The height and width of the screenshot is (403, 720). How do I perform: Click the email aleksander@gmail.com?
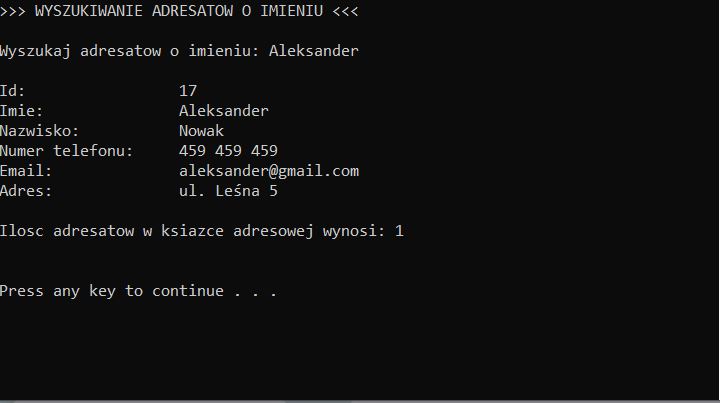pyautogui.click(x=268, y=171)
